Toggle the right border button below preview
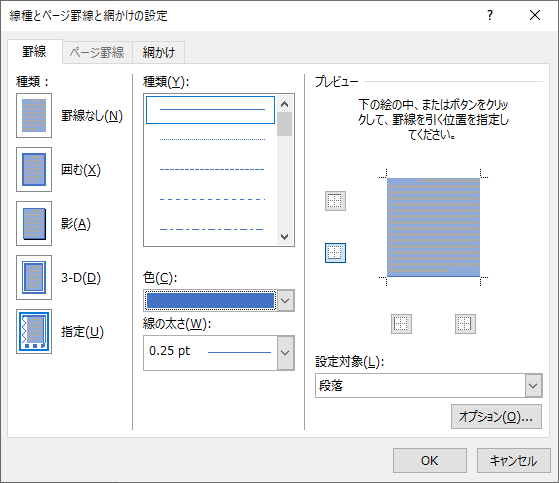The height and width of the screenshot is (483, 559). pos(465,324)
